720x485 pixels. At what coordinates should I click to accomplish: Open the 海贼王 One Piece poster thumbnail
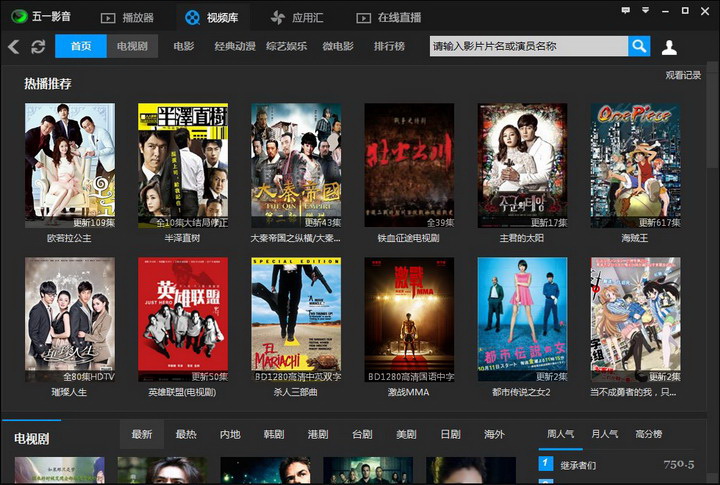[636, 165]
